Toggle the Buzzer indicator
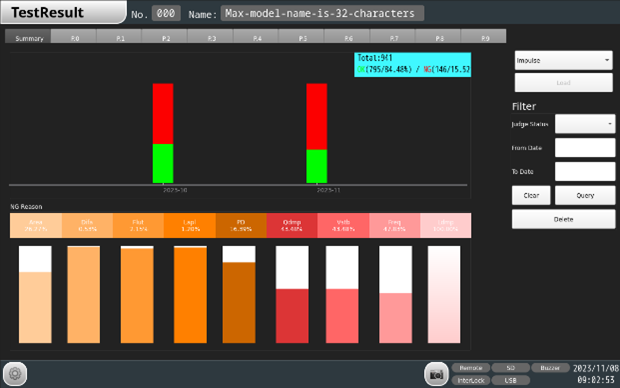The image size is (620, 388). pyautogui.click(x=550, y=368)
